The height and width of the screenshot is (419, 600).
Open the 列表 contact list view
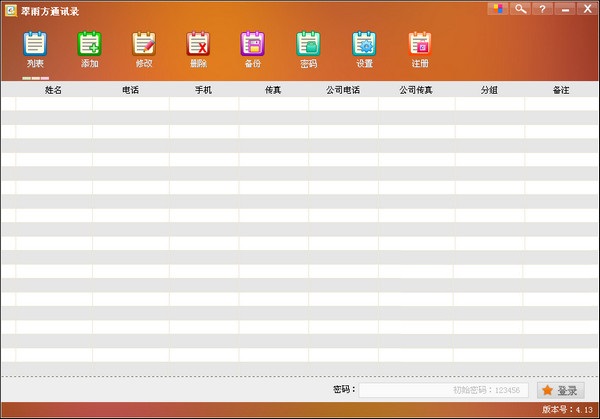click(x=35, y=50)
